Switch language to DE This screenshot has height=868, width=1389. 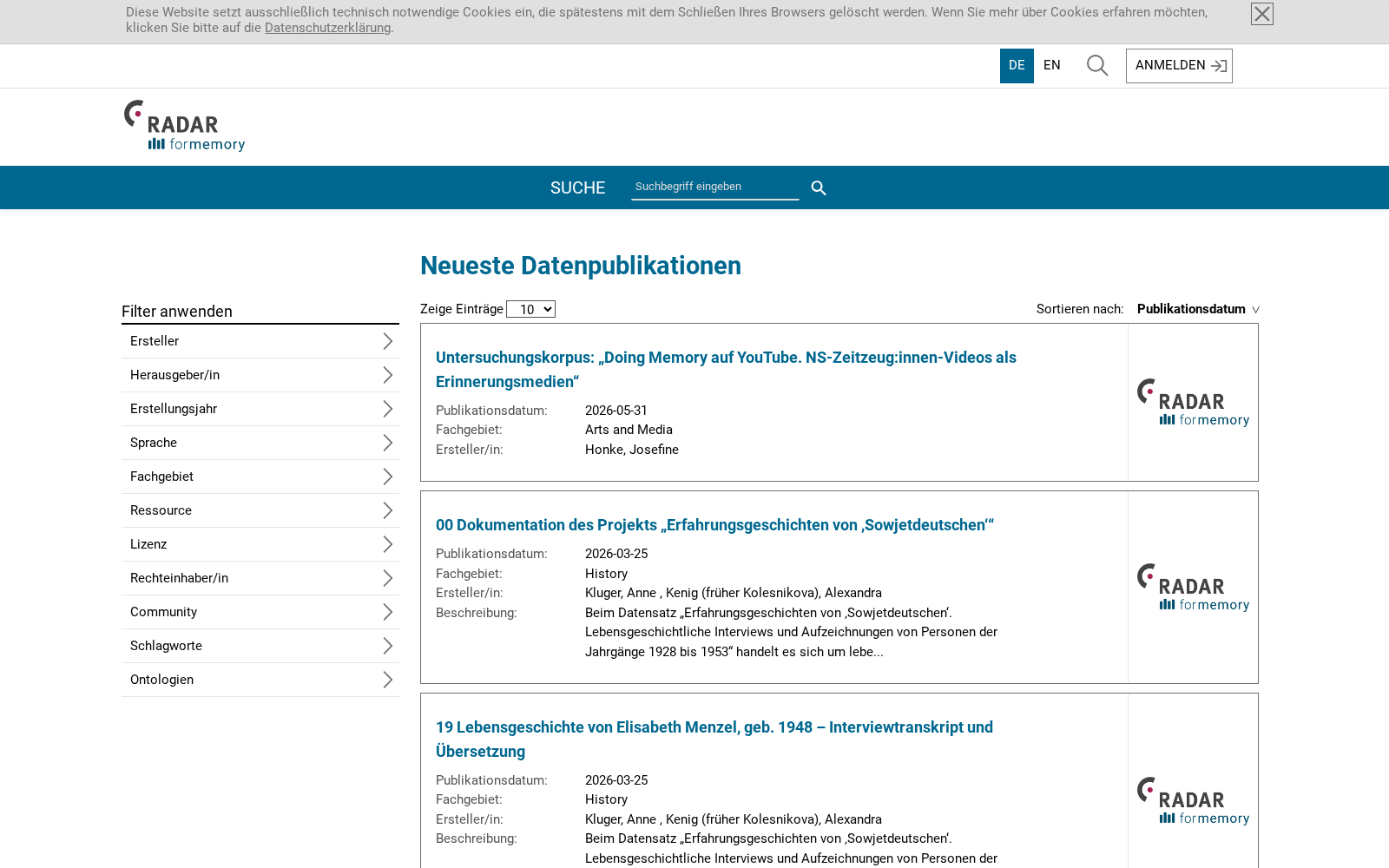click(1017, 66)
